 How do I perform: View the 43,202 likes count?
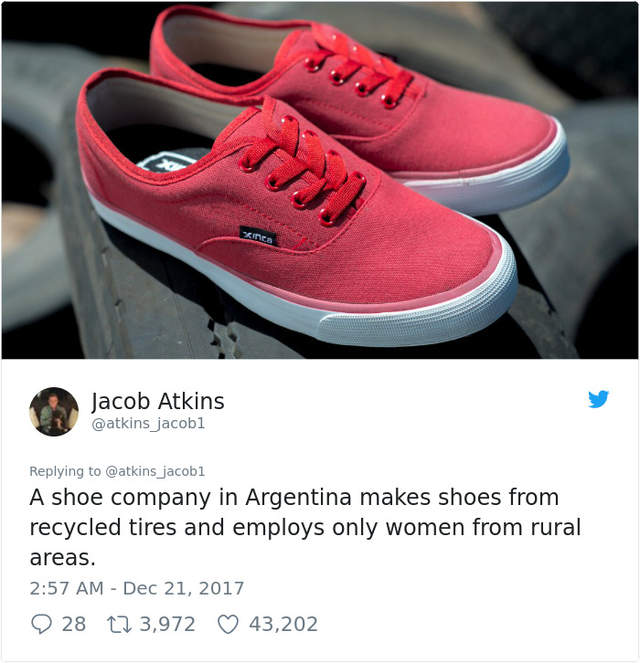click(283, 624)
